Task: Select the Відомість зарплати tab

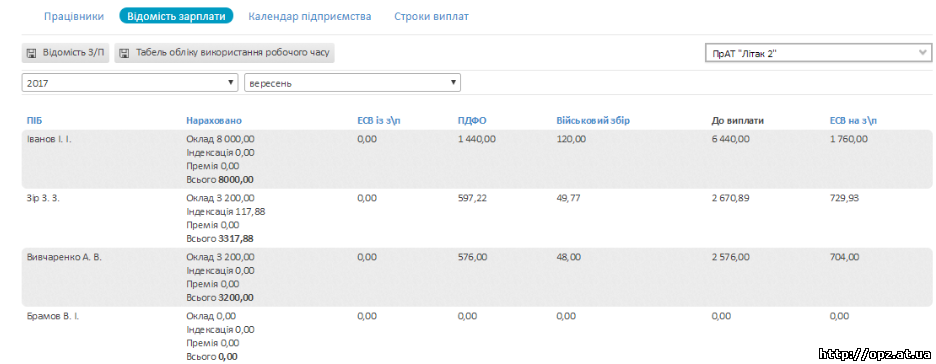Action: (176, 16)
